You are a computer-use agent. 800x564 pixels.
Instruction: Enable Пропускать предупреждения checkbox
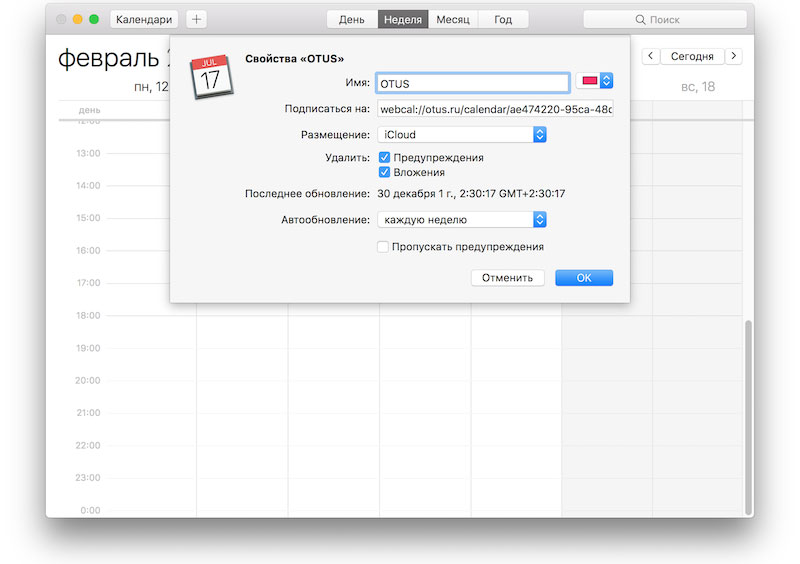(383, 247)
